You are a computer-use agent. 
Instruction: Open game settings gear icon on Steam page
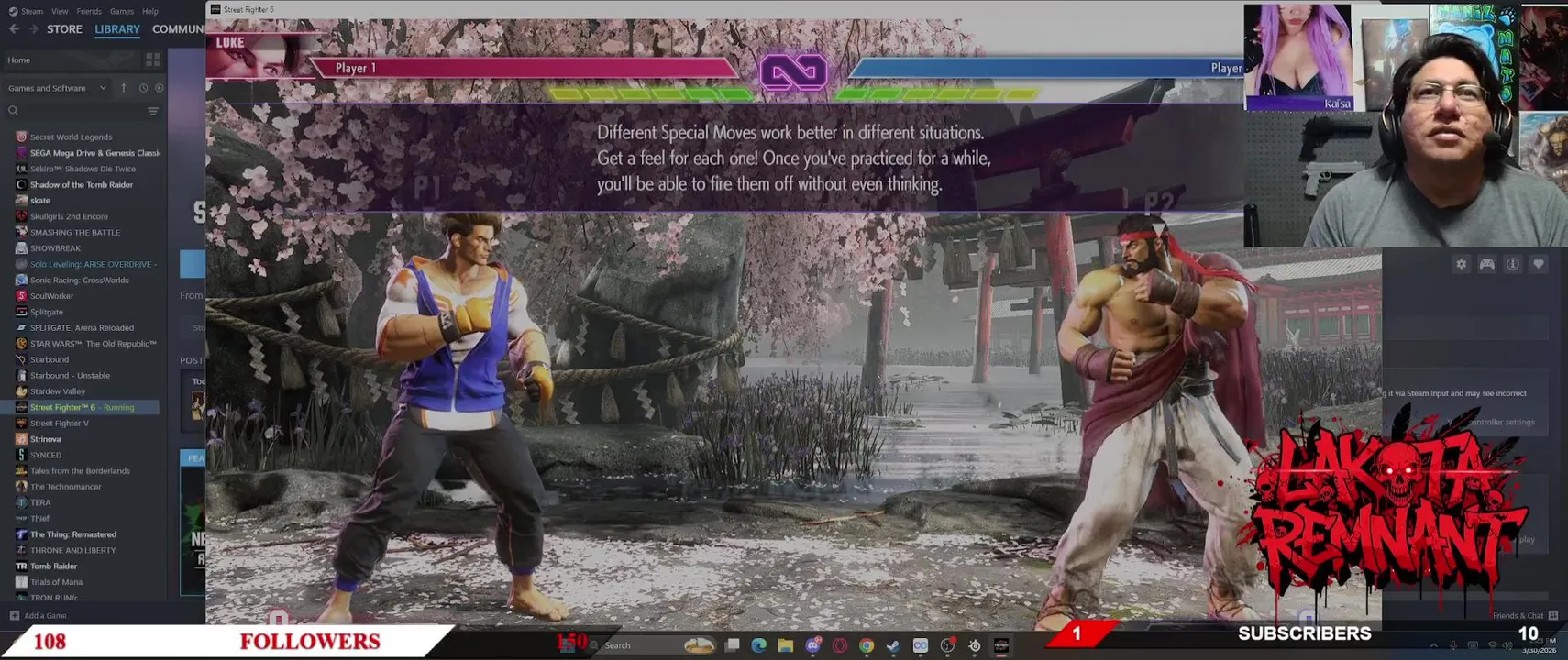pyautogui.click(x=1462, y=264)
